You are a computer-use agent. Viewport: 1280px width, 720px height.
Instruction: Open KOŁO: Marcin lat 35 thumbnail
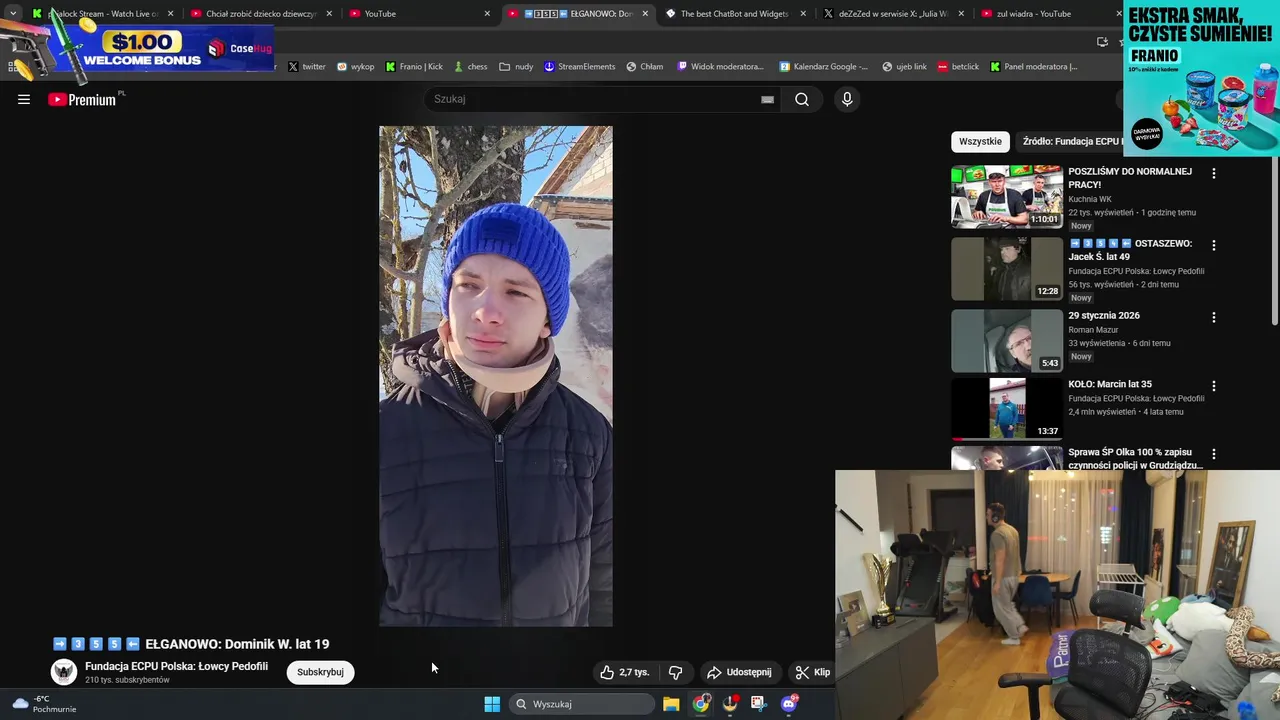pos(1007,409)
